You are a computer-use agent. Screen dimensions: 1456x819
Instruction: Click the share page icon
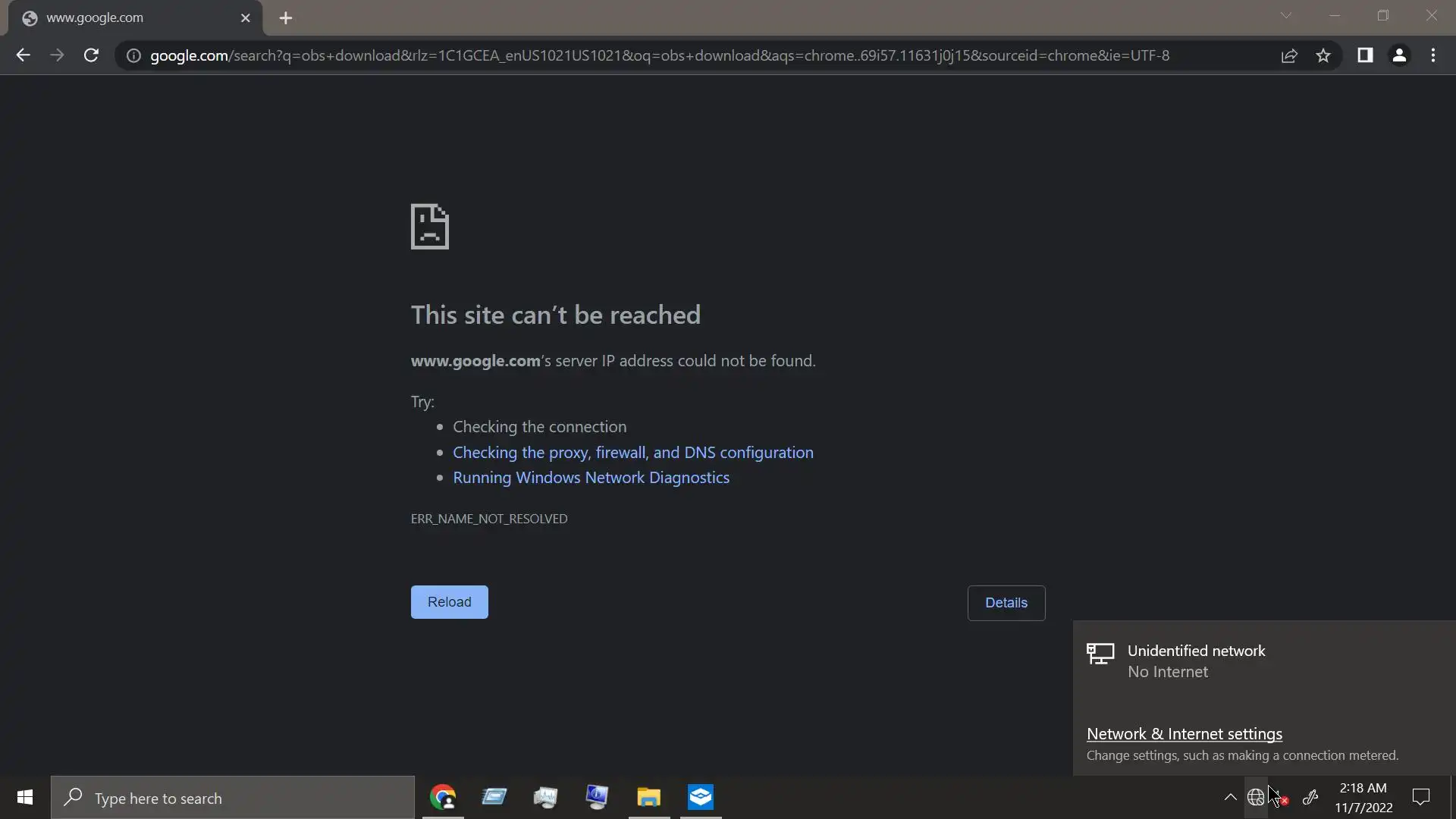pyautogui.click(x=1289, y=55)
